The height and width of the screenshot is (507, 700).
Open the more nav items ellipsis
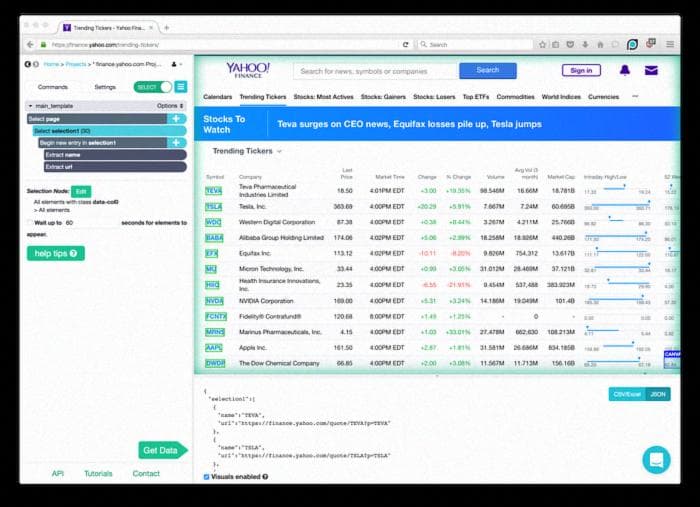pyautogui.click(x=635, y=96)
